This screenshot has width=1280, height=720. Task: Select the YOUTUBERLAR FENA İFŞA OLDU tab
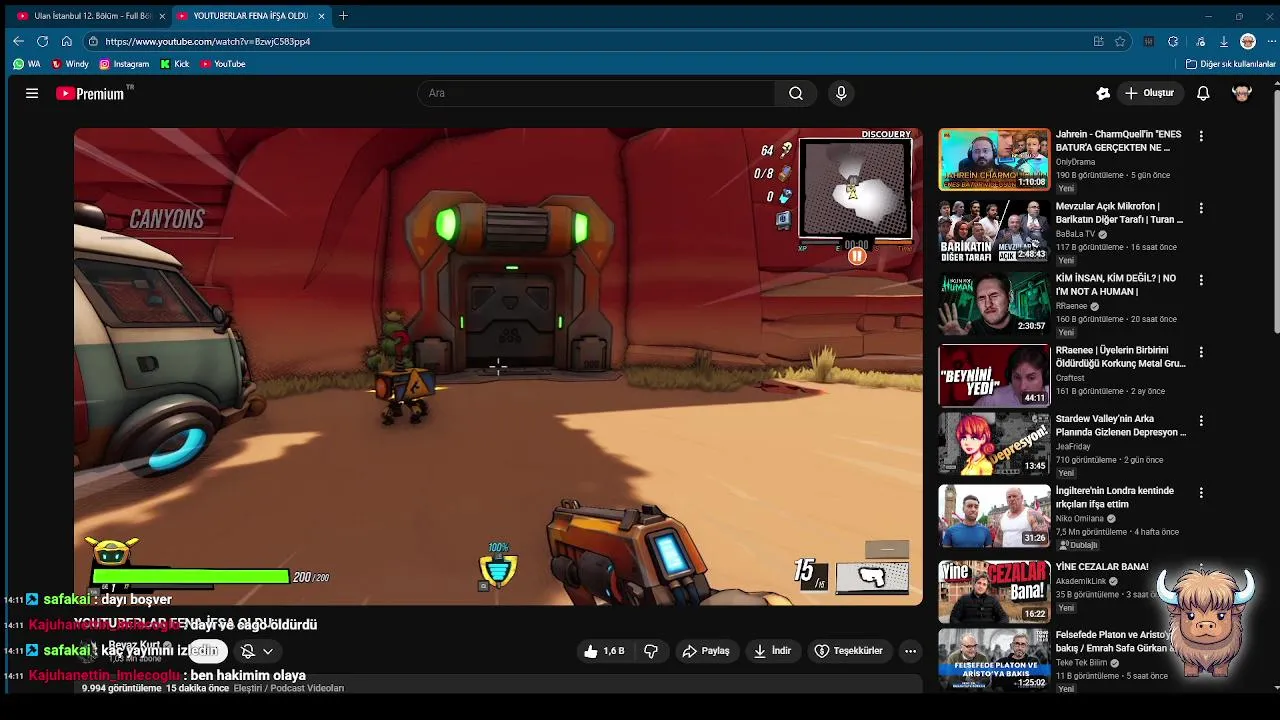250,16
